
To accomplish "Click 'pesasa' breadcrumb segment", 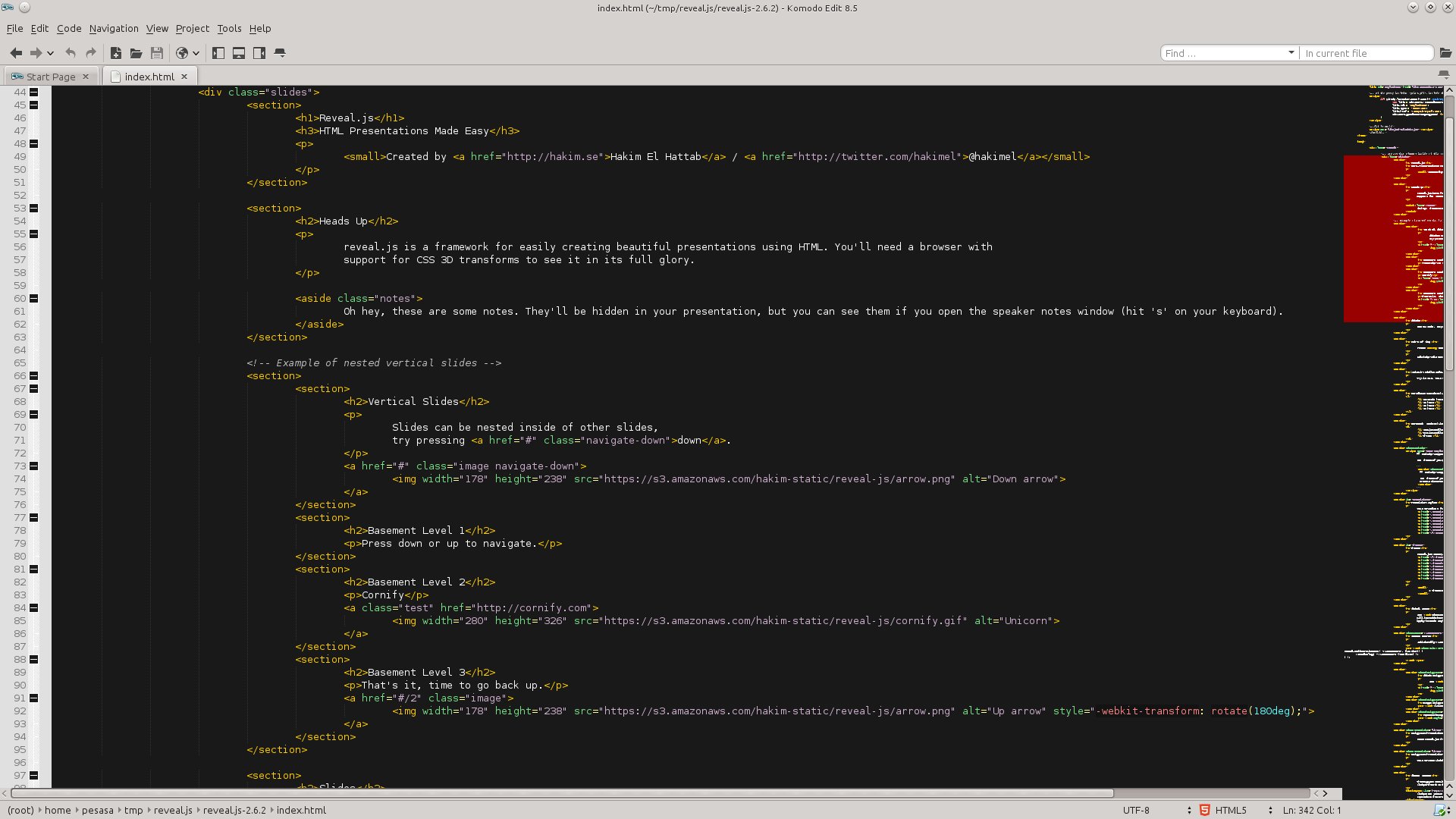I will (98, 810).
